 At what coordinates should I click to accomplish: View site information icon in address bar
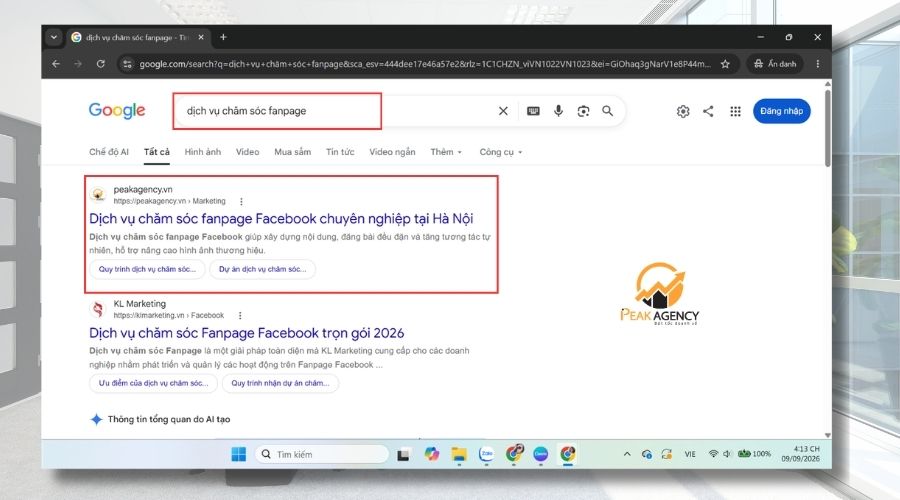tap(127, 64)
